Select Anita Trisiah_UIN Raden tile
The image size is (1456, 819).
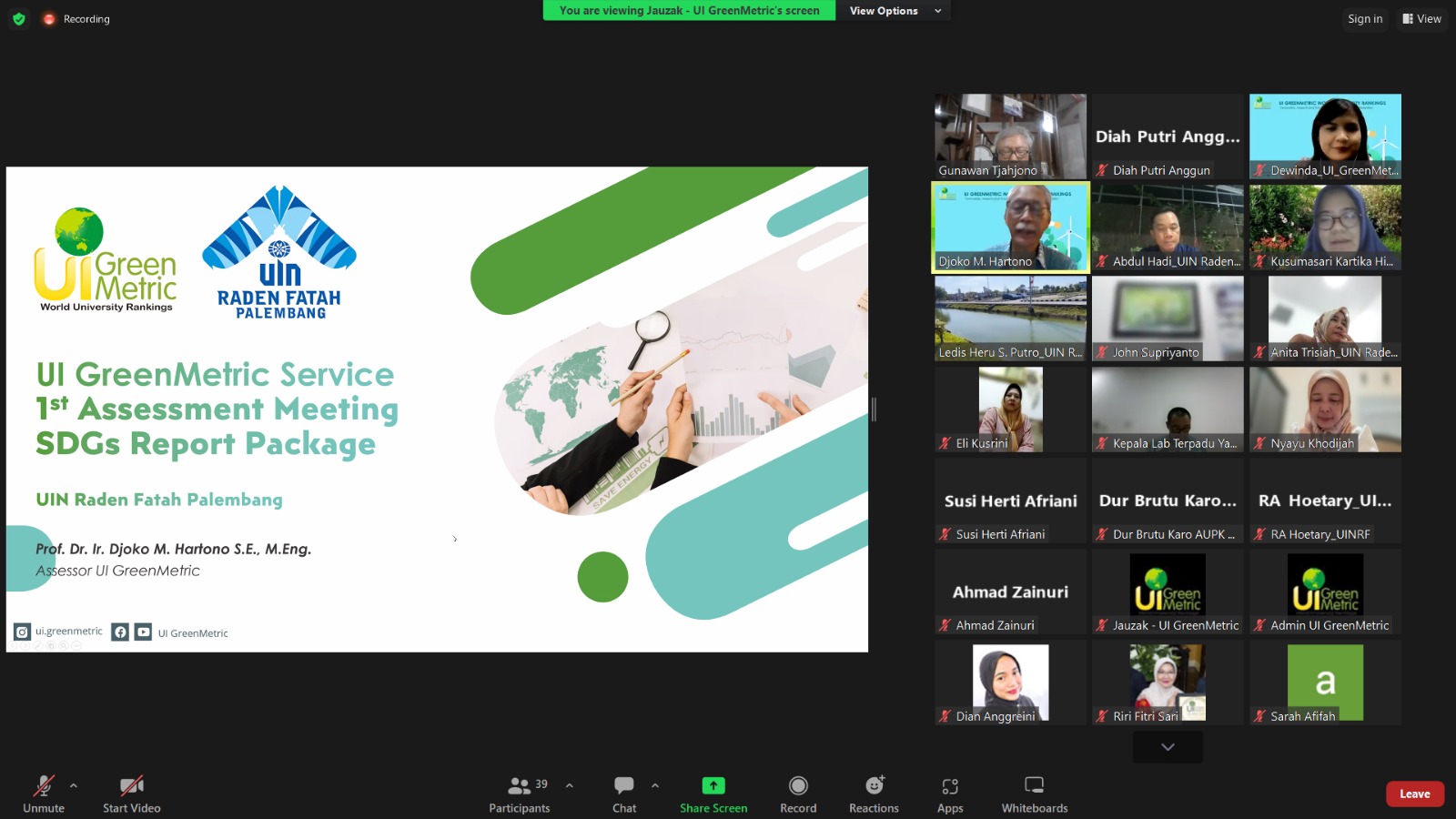(x=1325, y=318)
